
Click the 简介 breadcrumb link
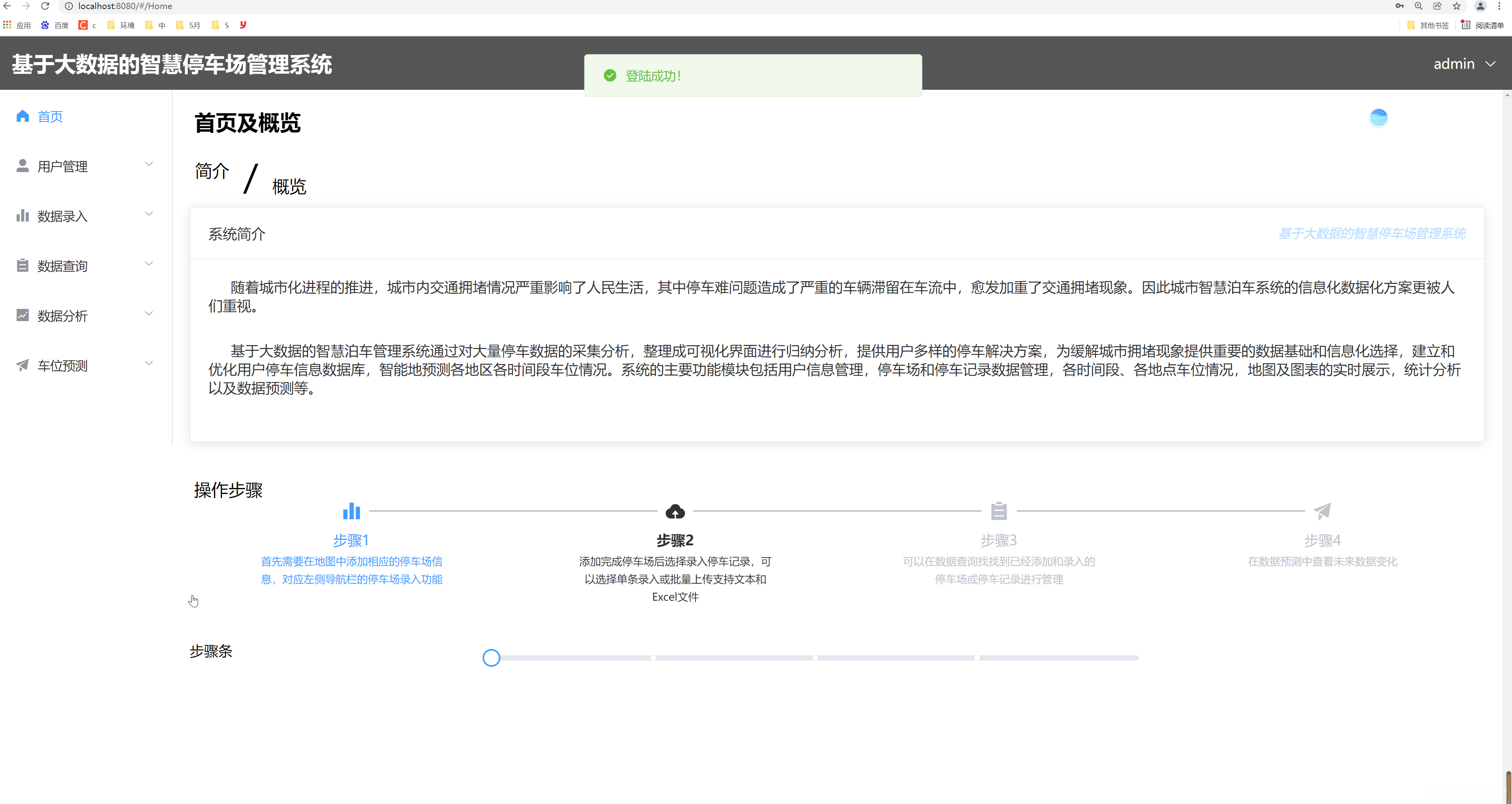coord(212,171)
